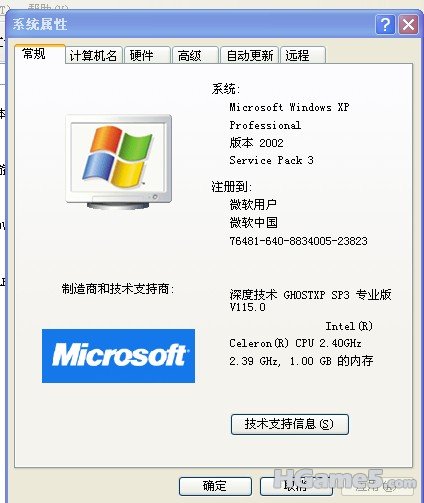Click the blue Microsoft logo image
Image resolution: width=424 pixels, height=503 pixels.
pos(118,356)
